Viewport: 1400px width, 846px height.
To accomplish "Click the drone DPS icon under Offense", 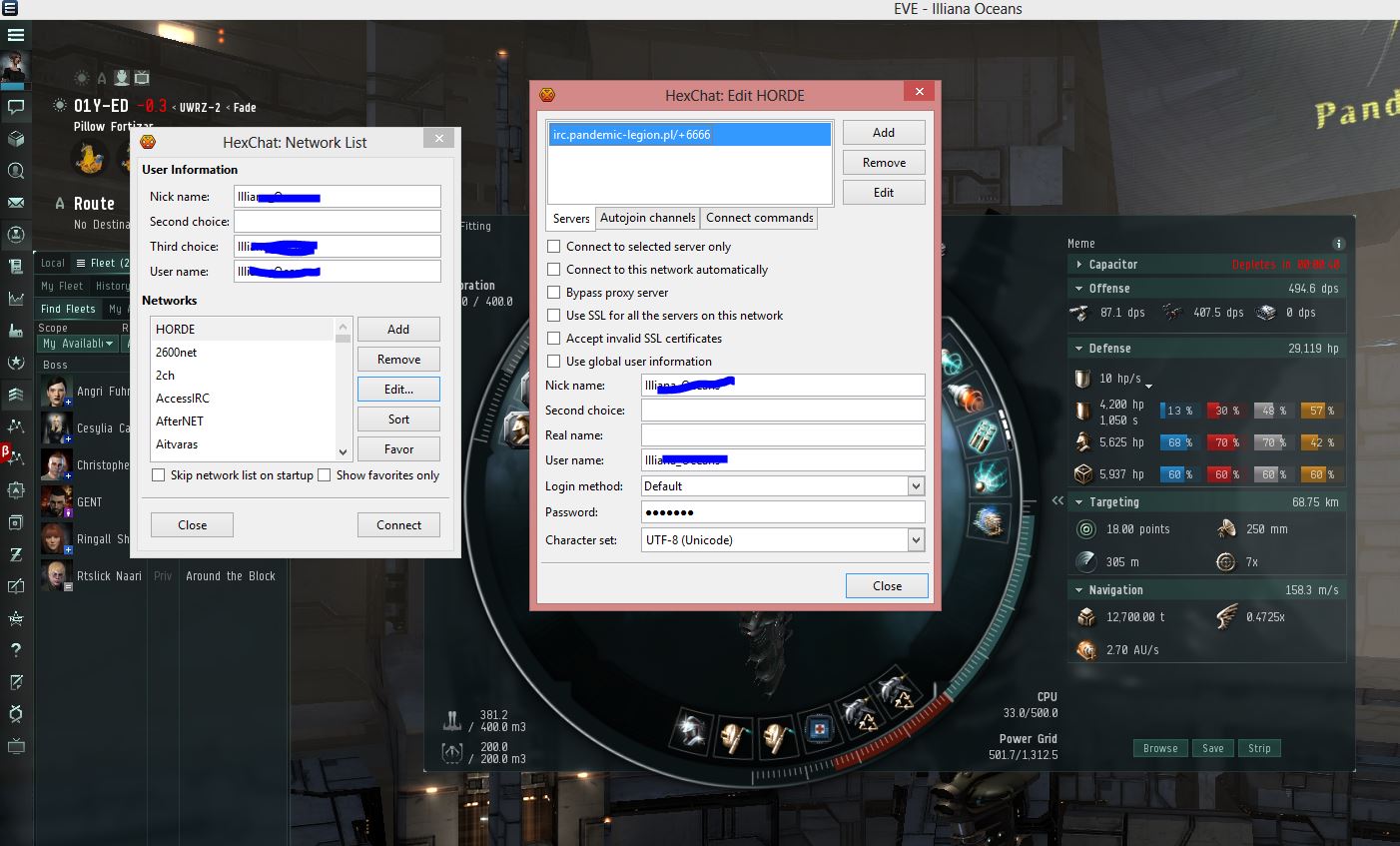I will point(1172,313).
